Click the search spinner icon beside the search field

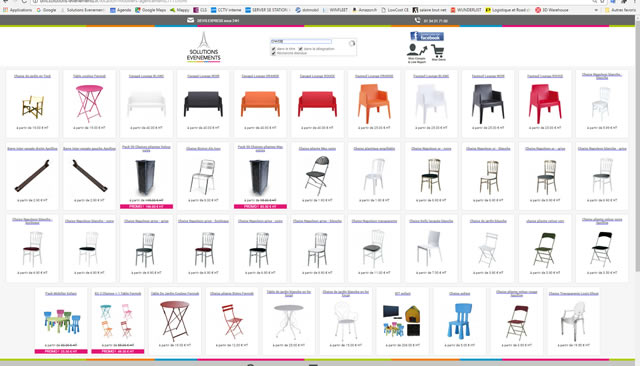tap(352, 43)
